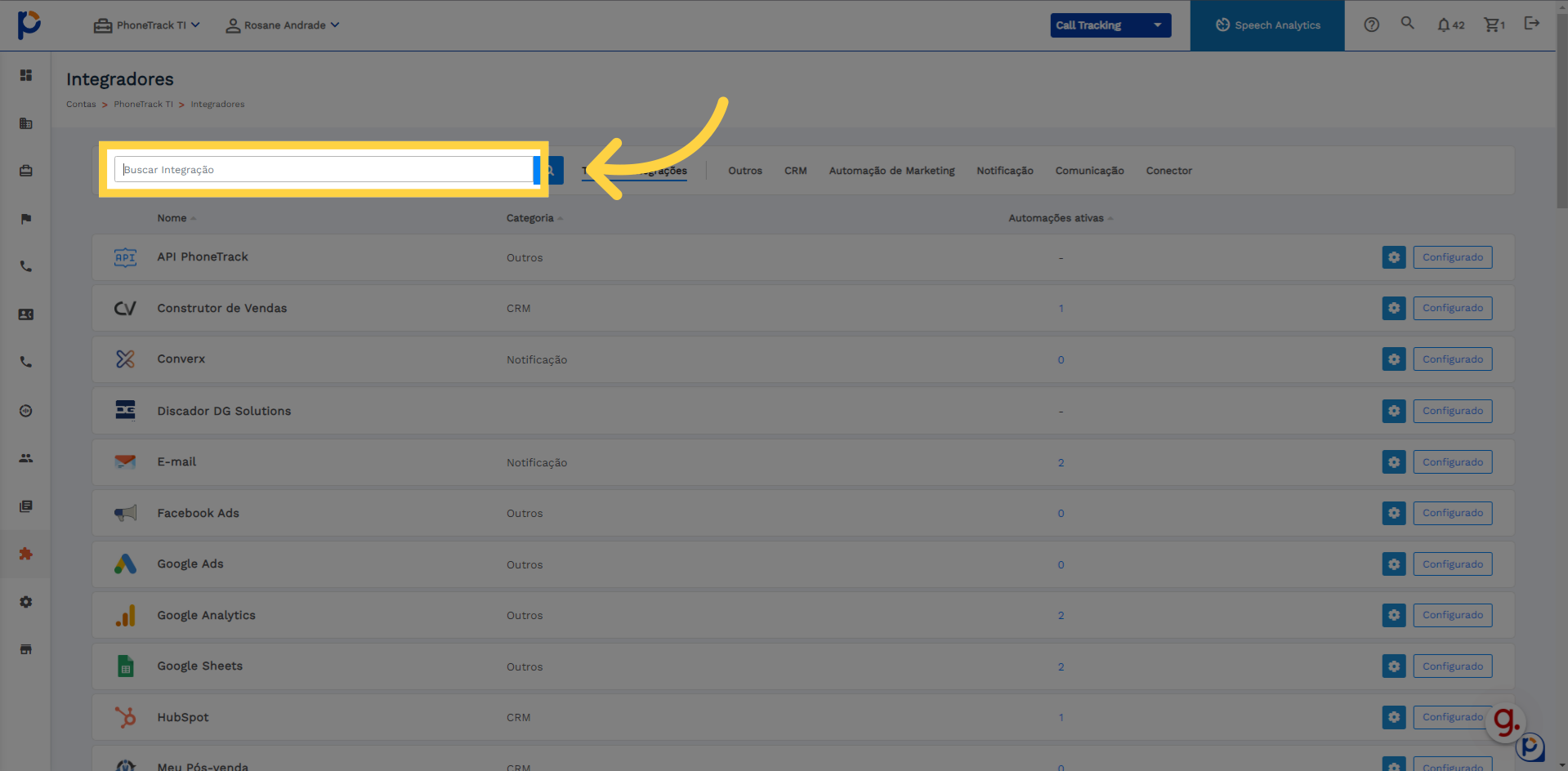Expand the Rosane Andrade user menu
The height and width of the screenshot is (771, 1568).
point(283,25)
